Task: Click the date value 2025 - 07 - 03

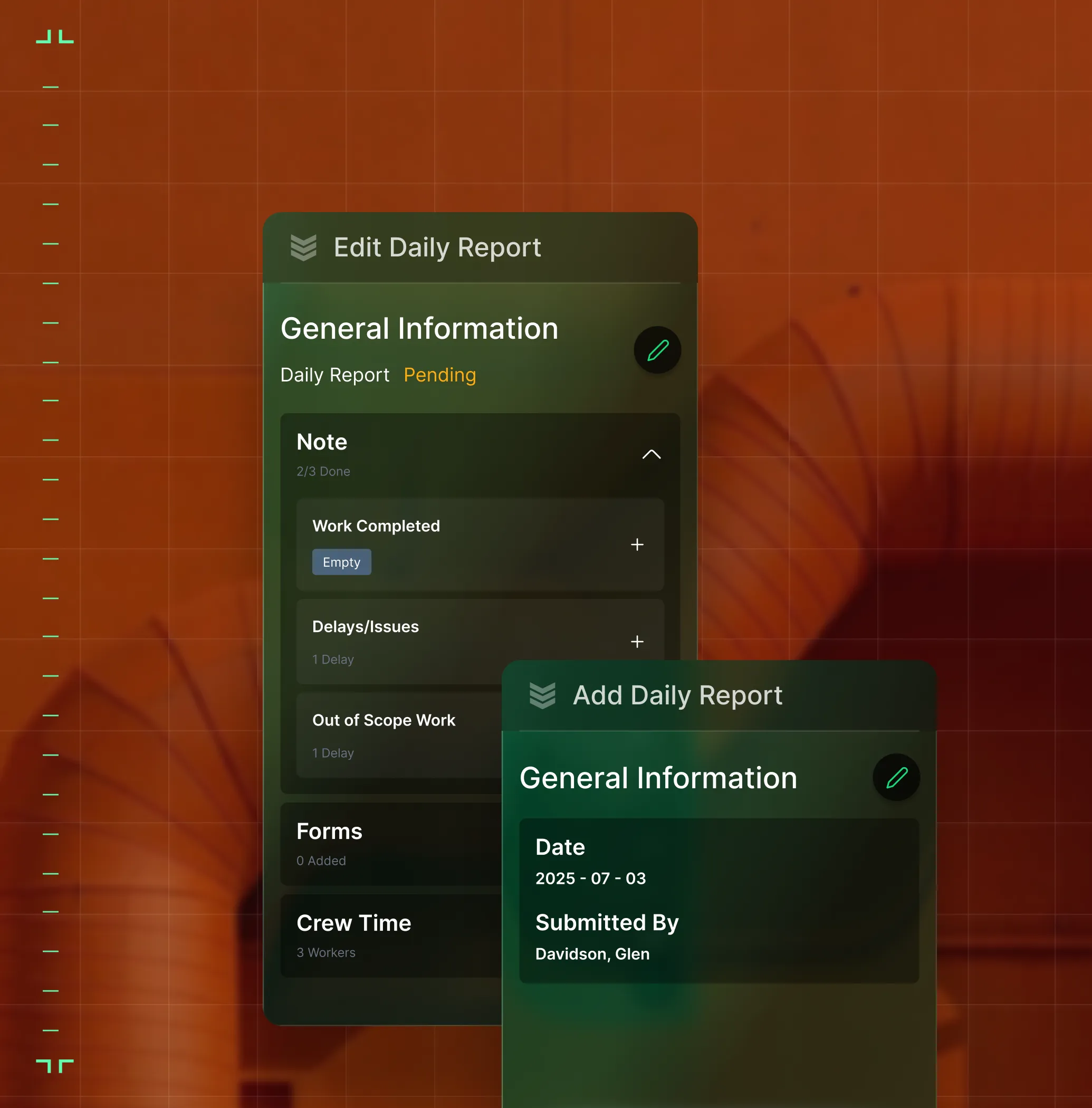Action: click(x=591, y=878)
